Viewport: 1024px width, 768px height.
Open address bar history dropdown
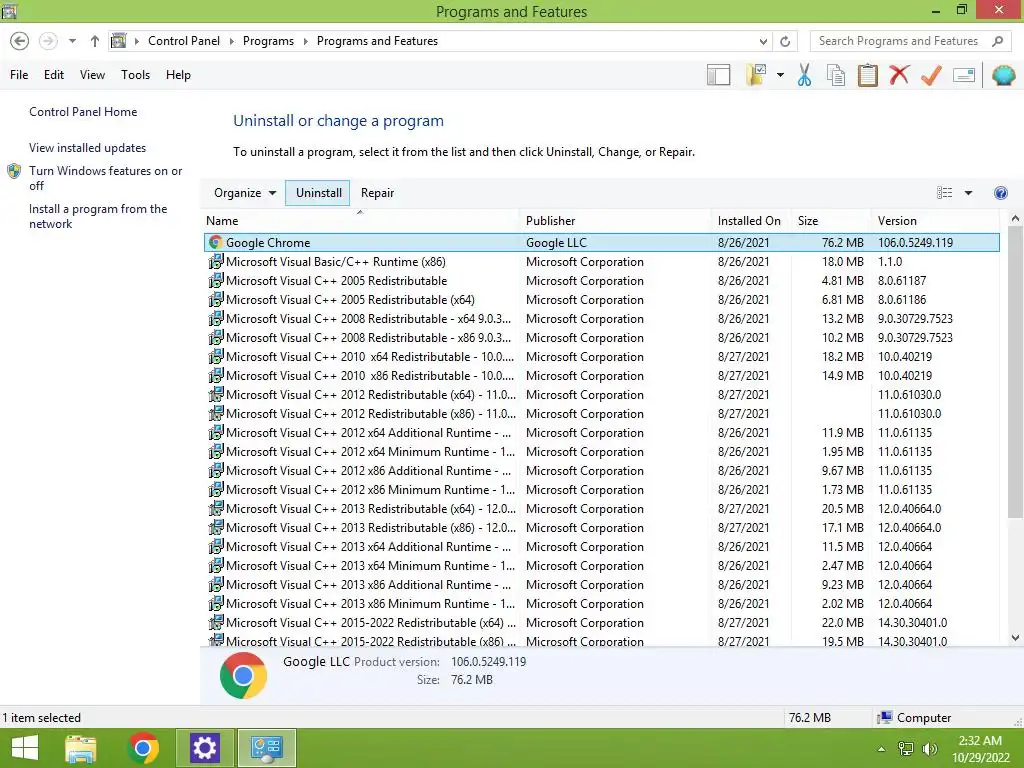tap(763, 41)
